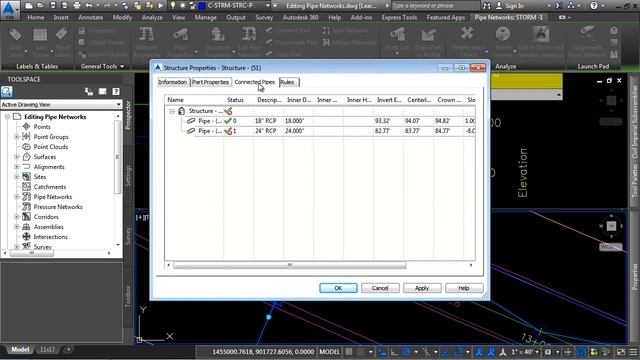Open the Survey ribbon tab
The image size is (640, 360).
point(264,18)
